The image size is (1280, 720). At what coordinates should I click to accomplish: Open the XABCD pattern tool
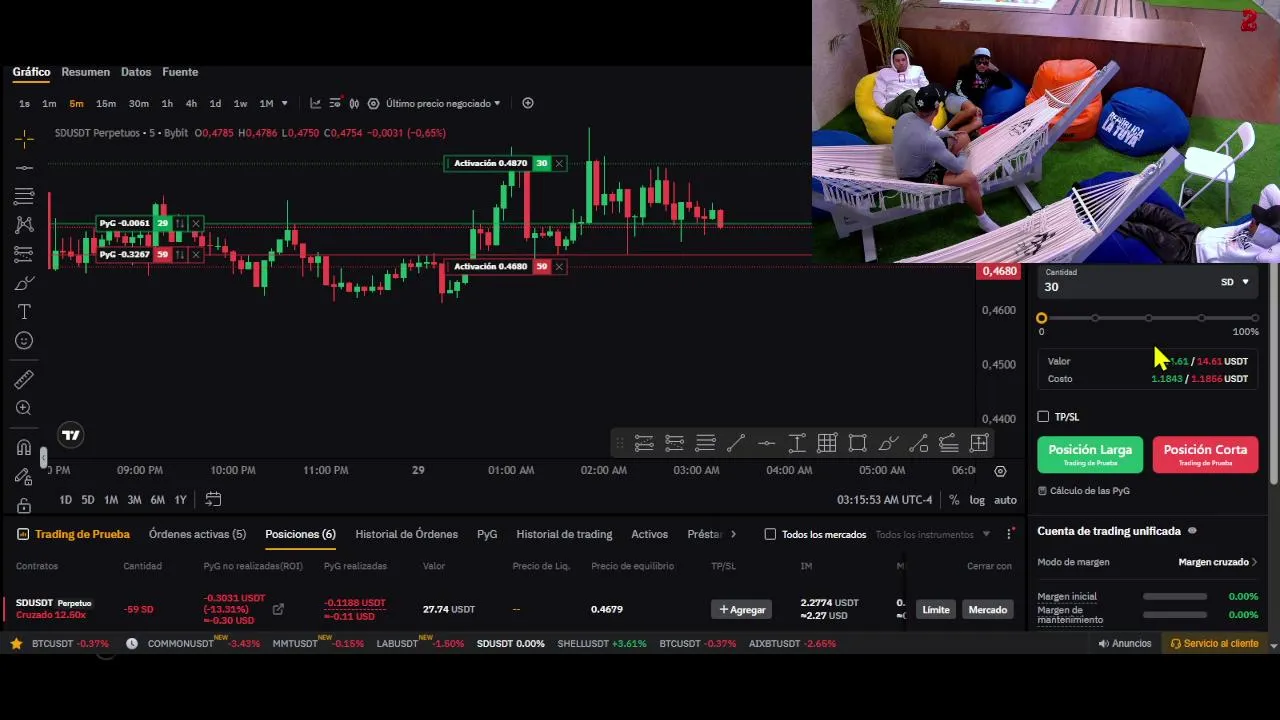pos(24,225)
